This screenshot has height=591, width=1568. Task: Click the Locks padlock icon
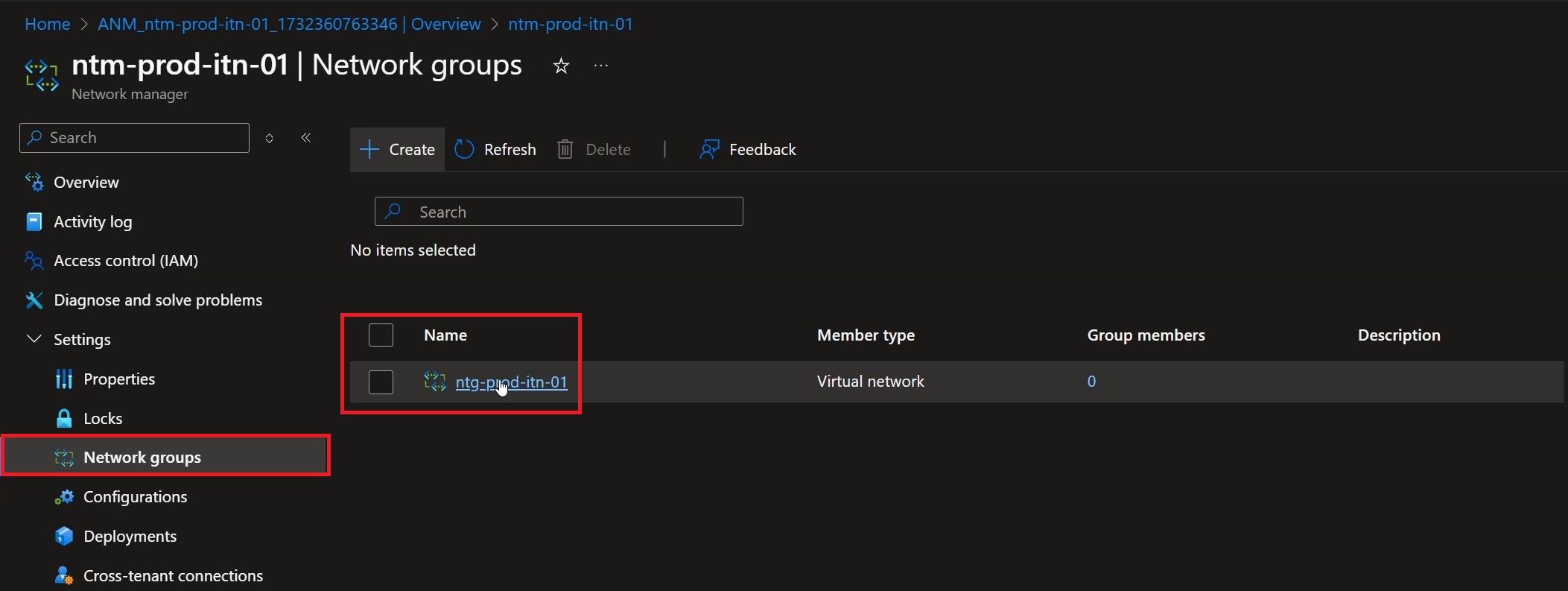pos(64,418)
